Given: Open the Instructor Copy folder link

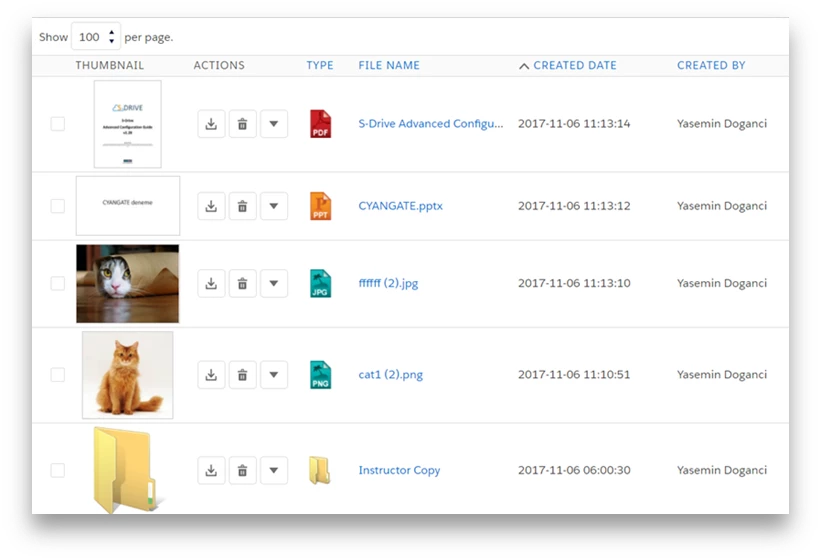Looking at the screenshot, I should [x=399, y=470].
